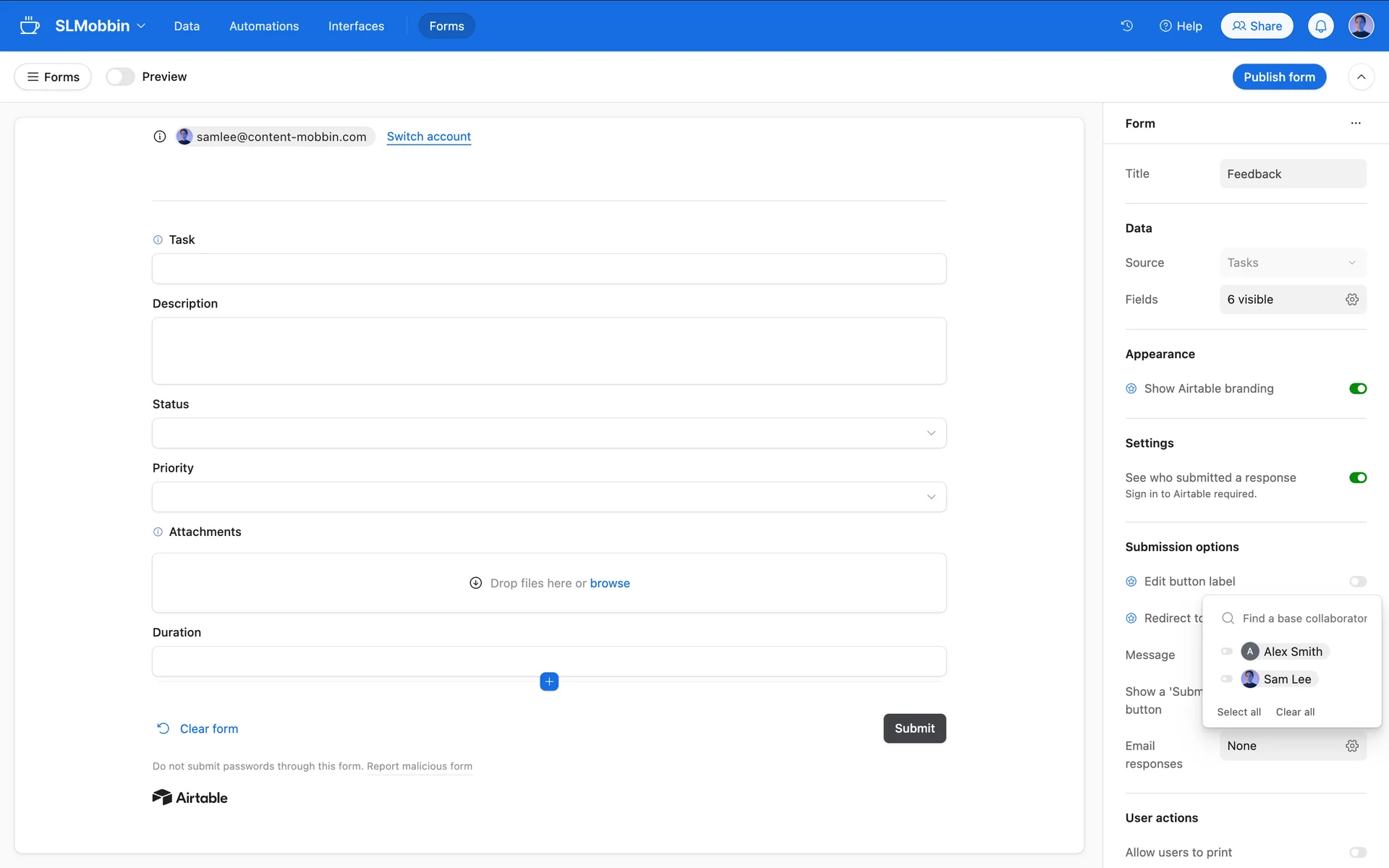Click the SLMobbin coffee cup logo
Screen dimensions: 1389x868
(30, 26)
